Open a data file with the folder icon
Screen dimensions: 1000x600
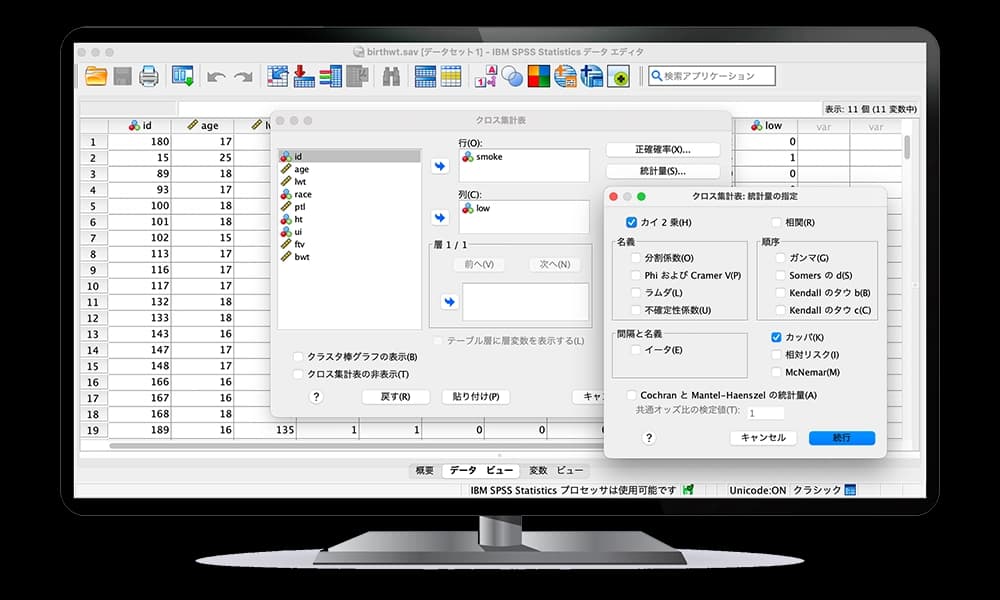96,77
